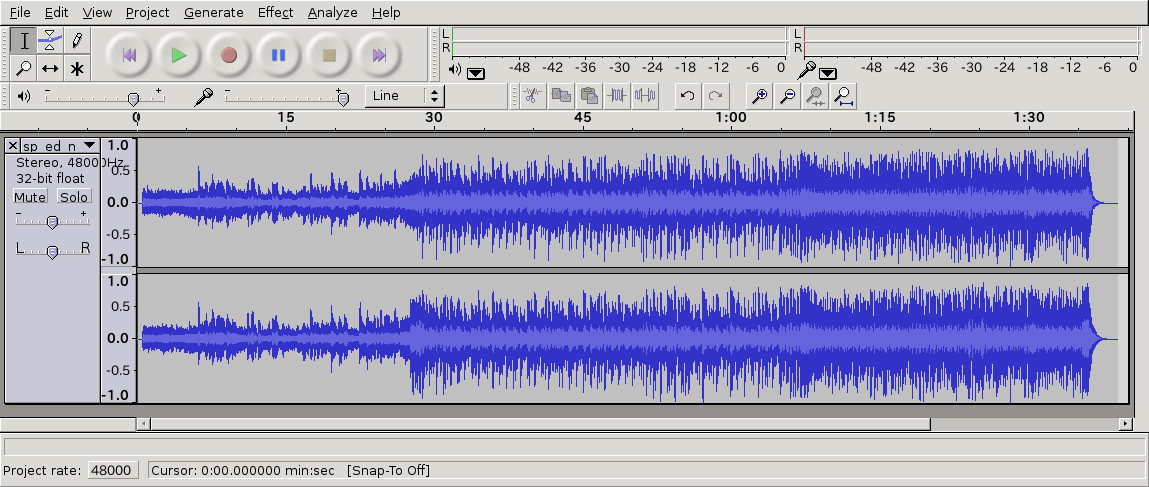Adjust the track pan slider
The width and height of the screenshot is (1149, 487).
point(52,251)
